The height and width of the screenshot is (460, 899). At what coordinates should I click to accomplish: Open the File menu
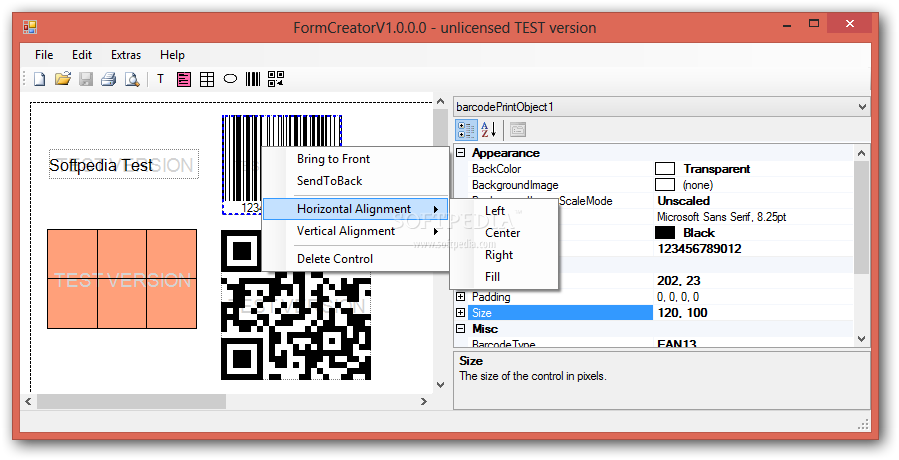44,55
